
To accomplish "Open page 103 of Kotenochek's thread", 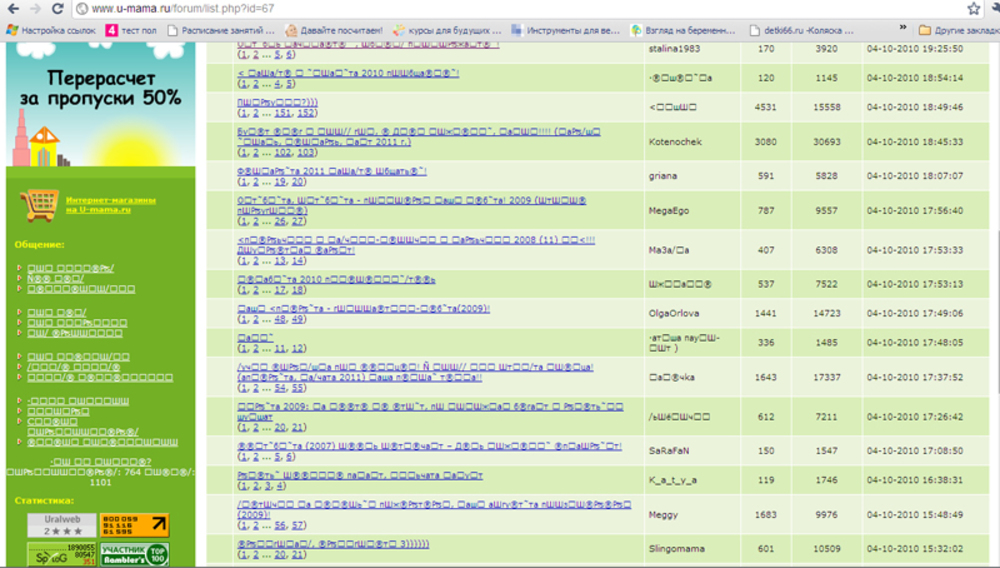I will 307,153.
